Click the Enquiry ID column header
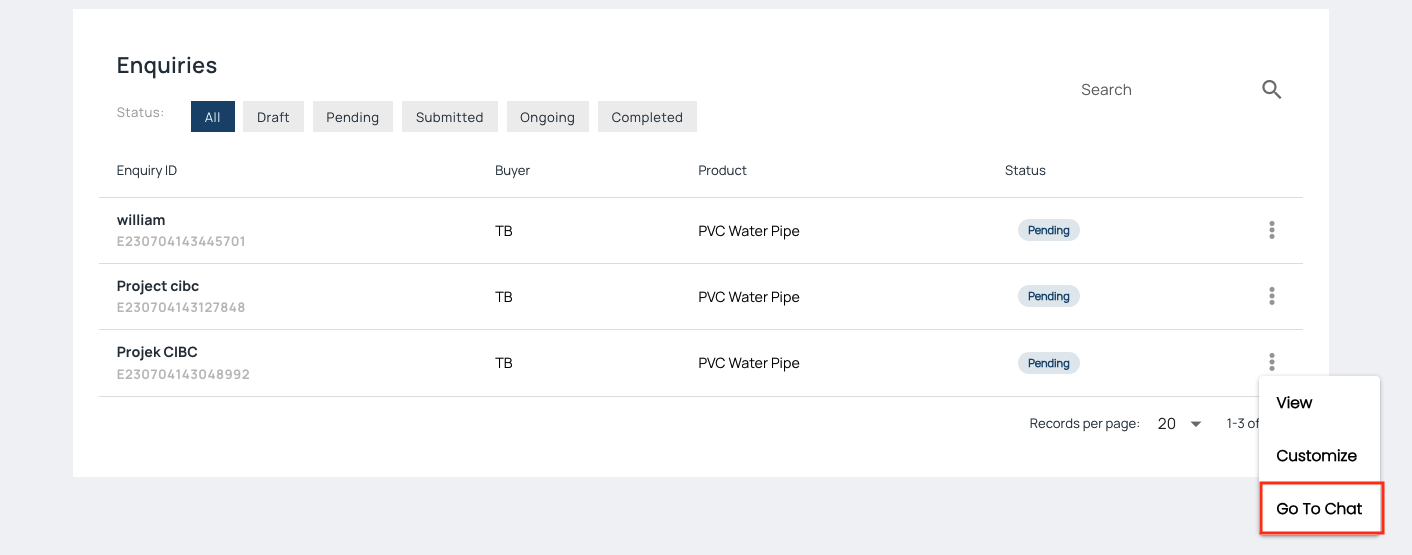This screenshot has height=555, width=1412. click(147, 171)
